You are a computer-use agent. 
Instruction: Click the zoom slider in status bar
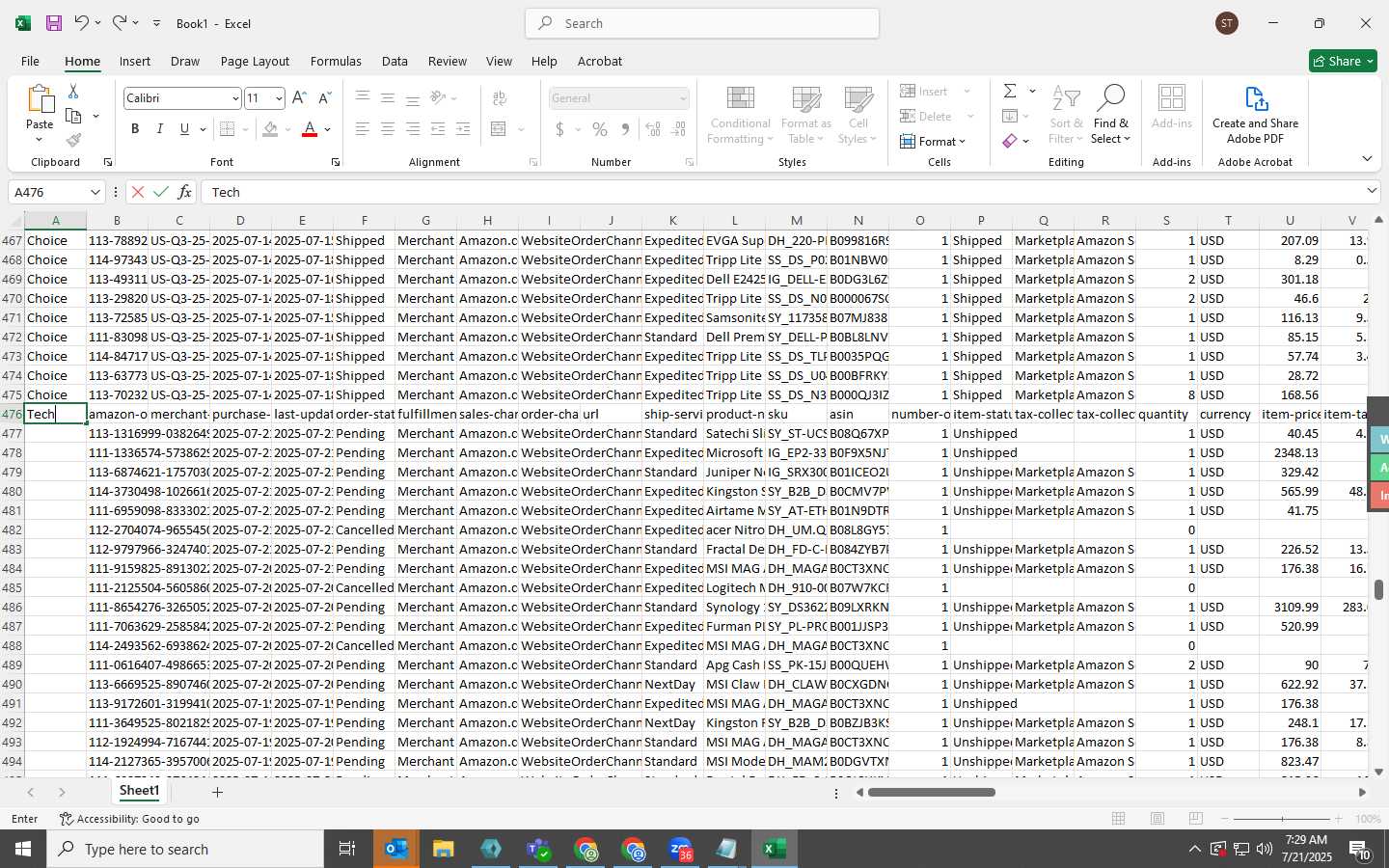tap(1282, 819)
